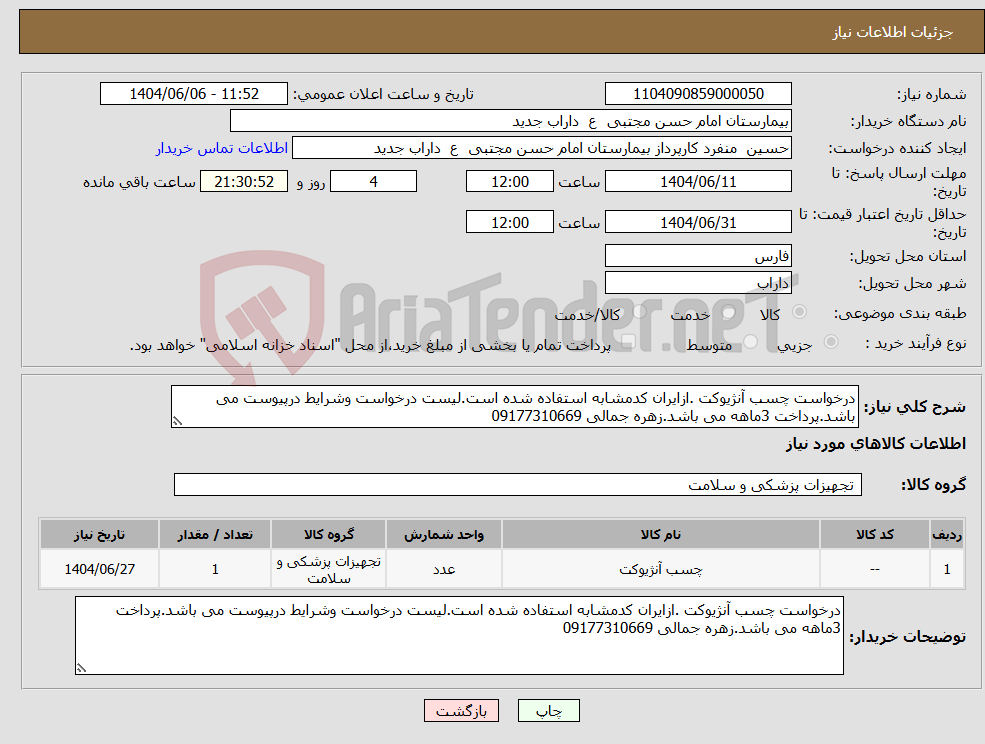Viewport: 985px width, 744px height.
Task: Click the deadline date field 1404/06/11
Action: [698, 181]
